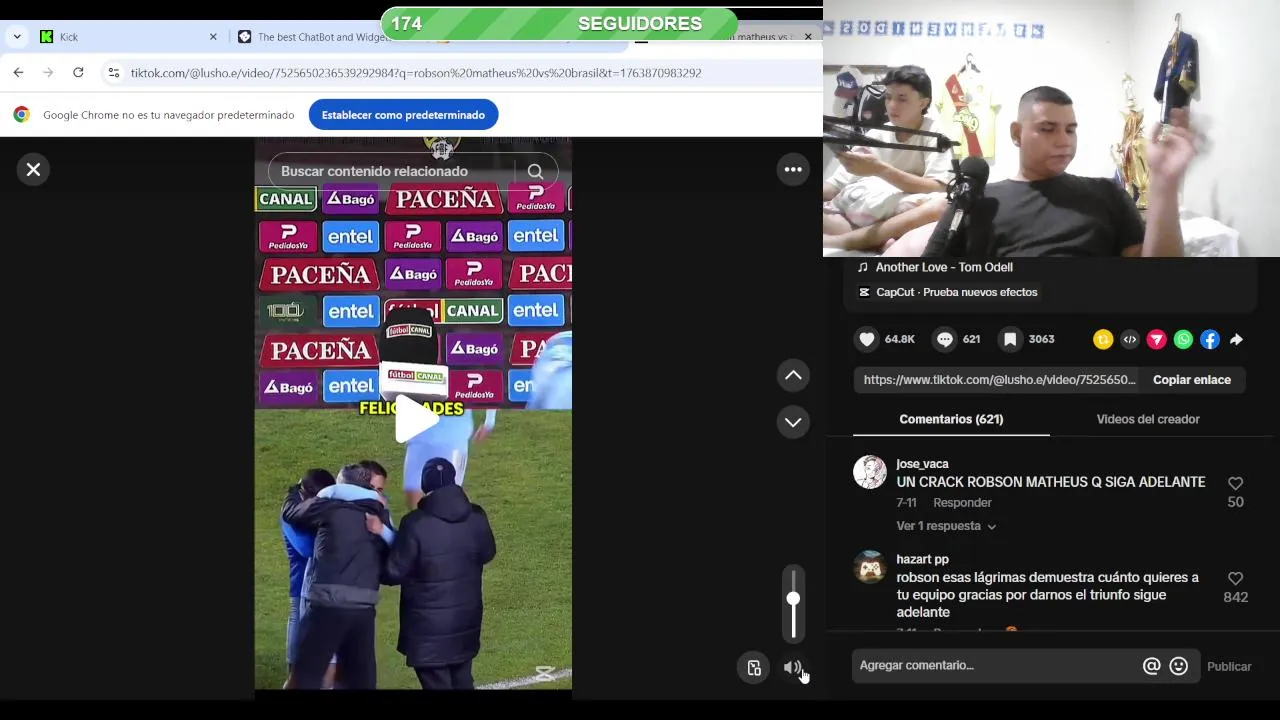Click the Chrome back arrow

[18, 73]
